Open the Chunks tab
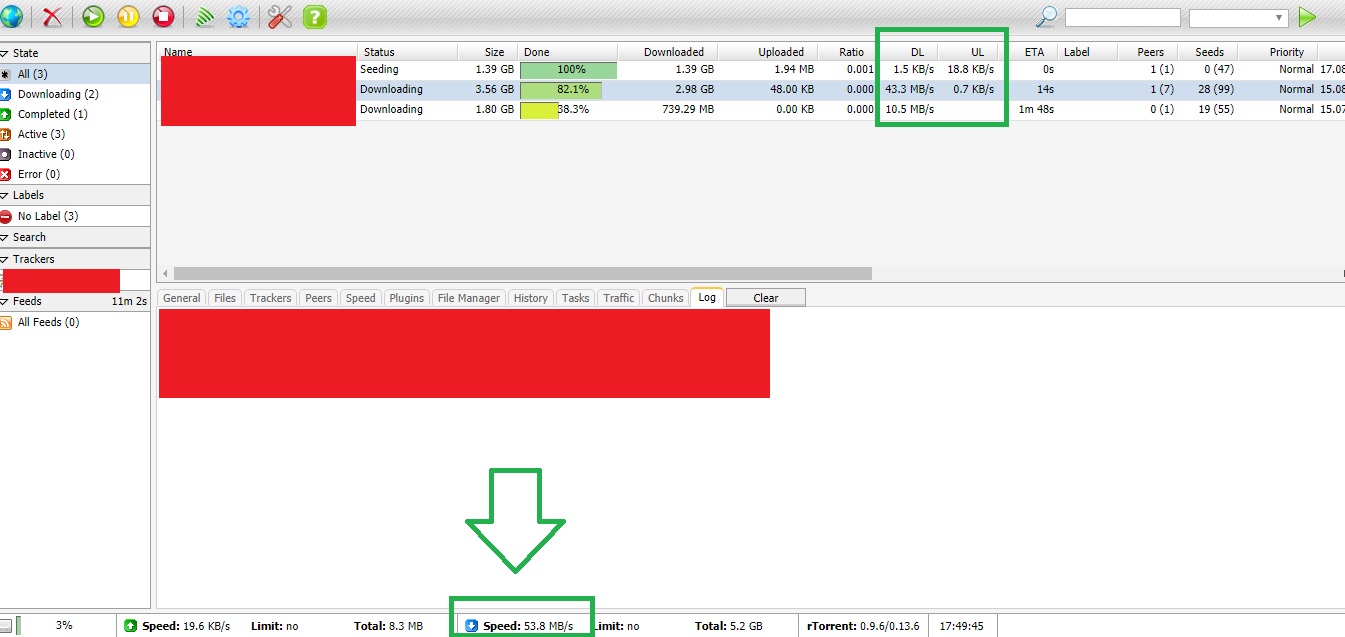 pos(665,298)
